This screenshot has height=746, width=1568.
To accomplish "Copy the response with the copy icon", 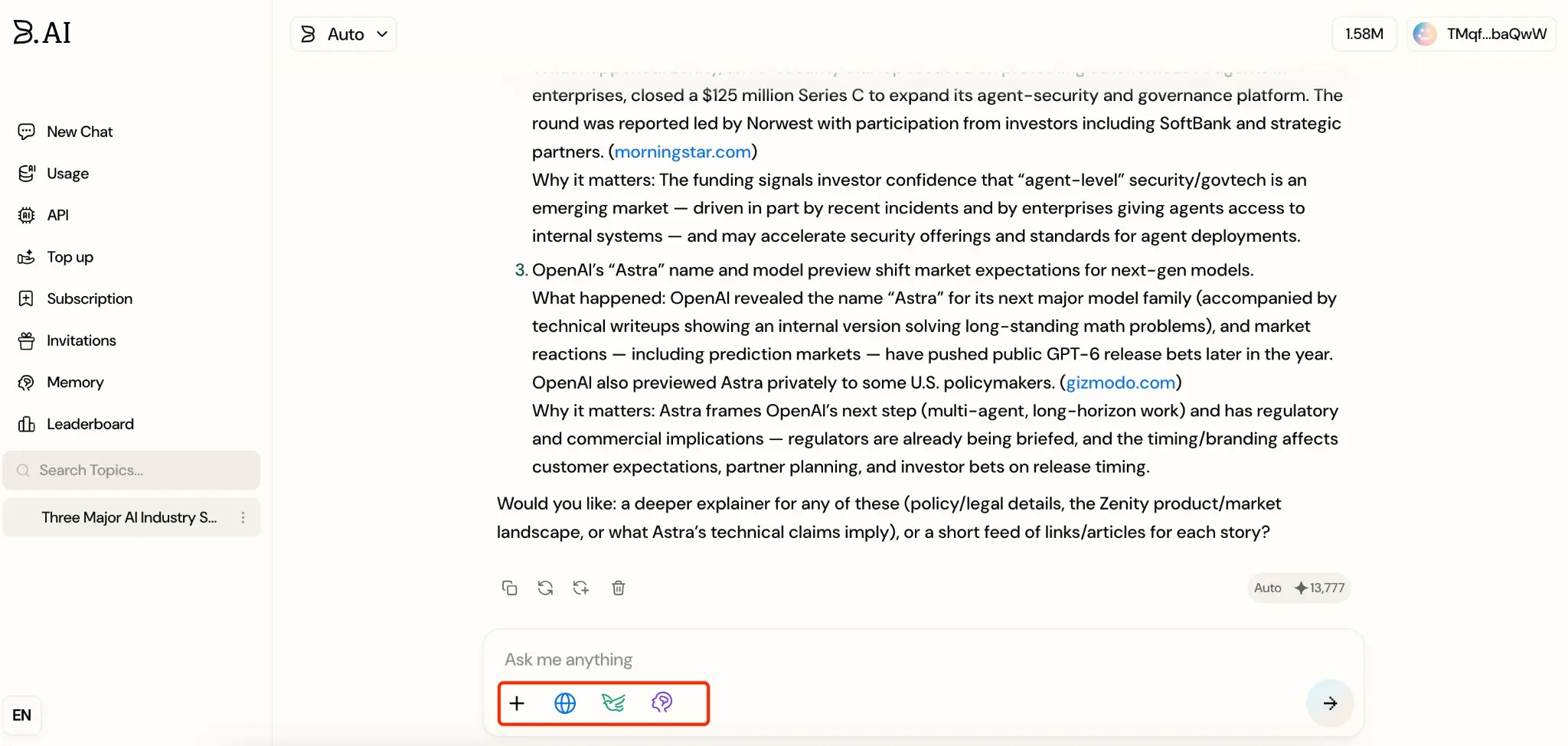I will (x=509, y=588).
